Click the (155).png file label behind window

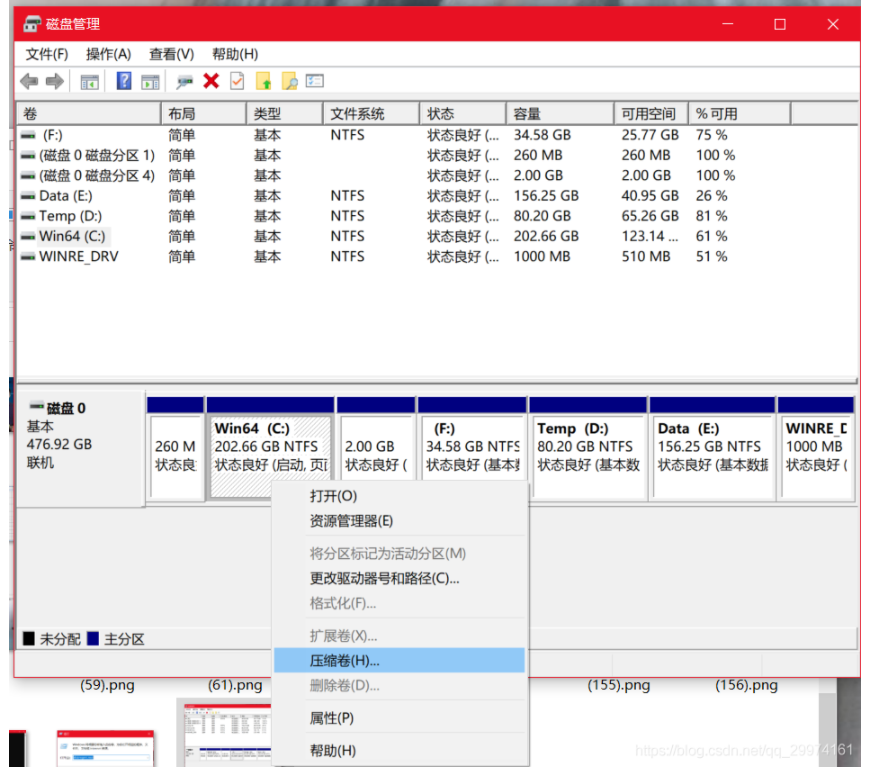point(619,685)
